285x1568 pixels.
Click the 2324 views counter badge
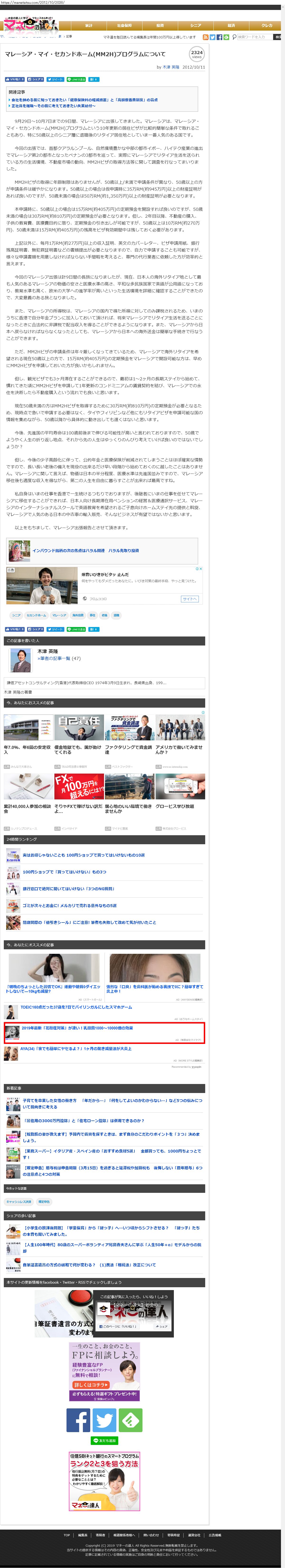196,54
